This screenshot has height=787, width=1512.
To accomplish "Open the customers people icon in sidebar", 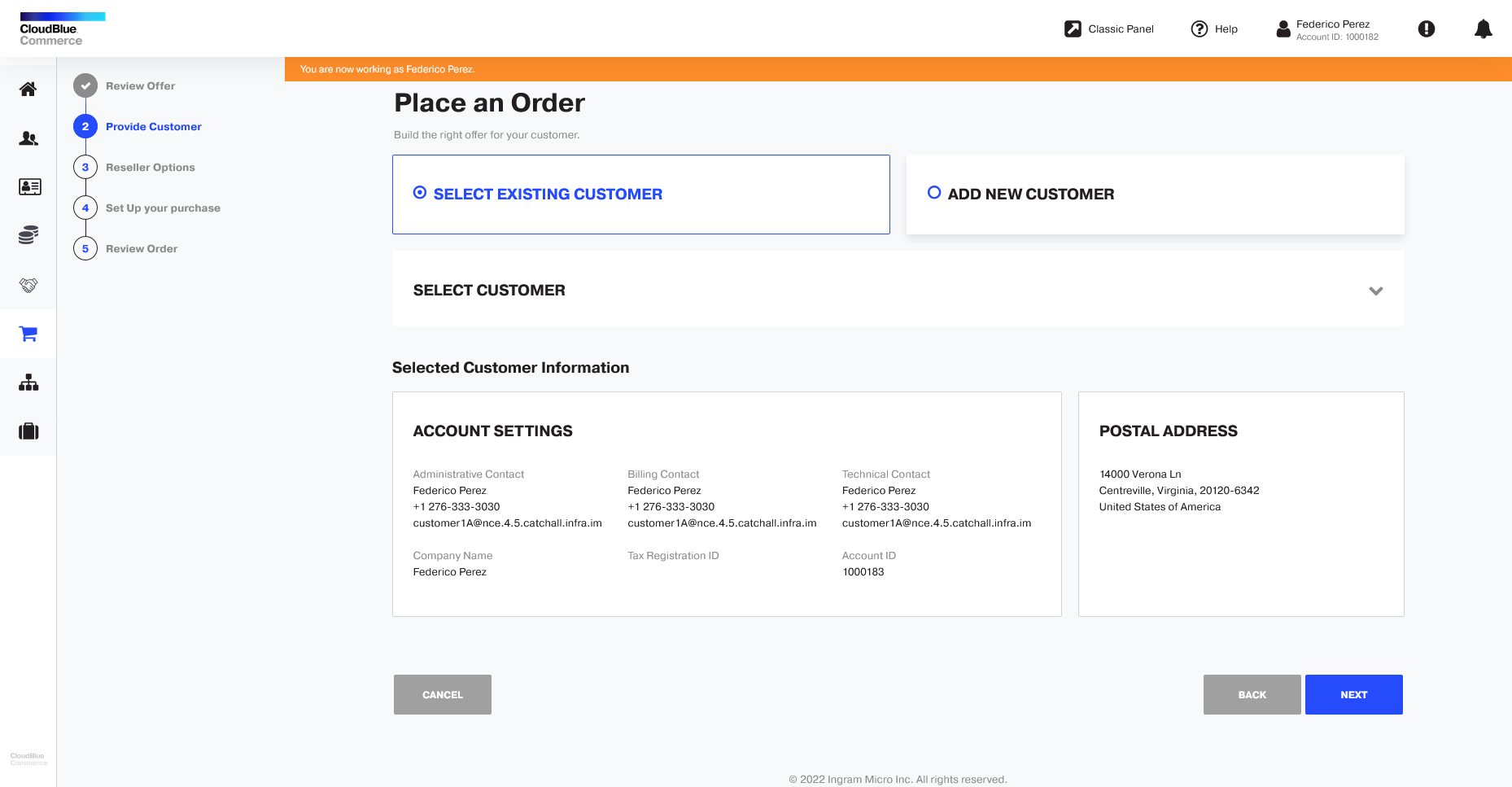I will point(28,138).
